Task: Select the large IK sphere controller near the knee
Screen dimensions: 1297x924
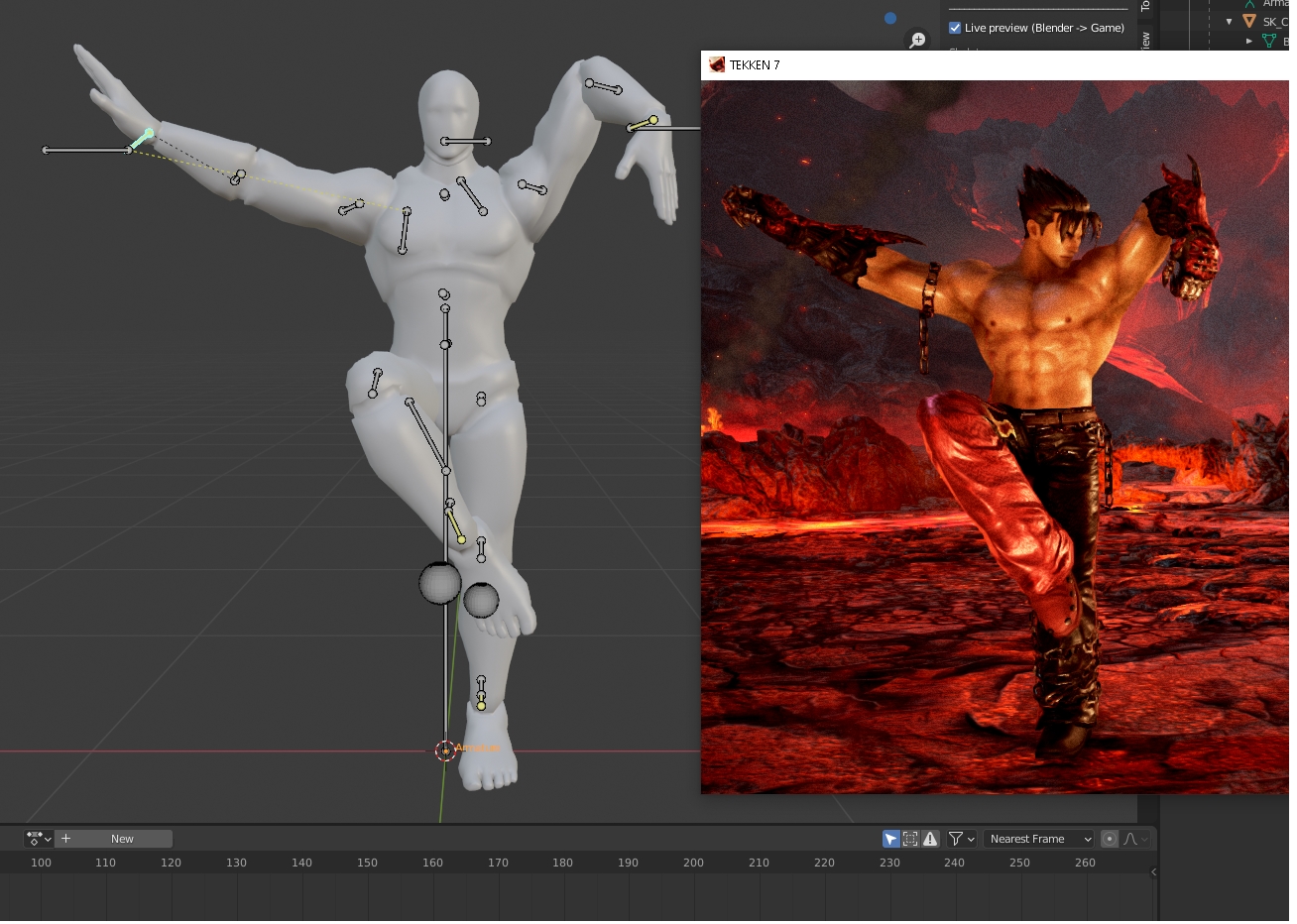Action: click(439, 583)
